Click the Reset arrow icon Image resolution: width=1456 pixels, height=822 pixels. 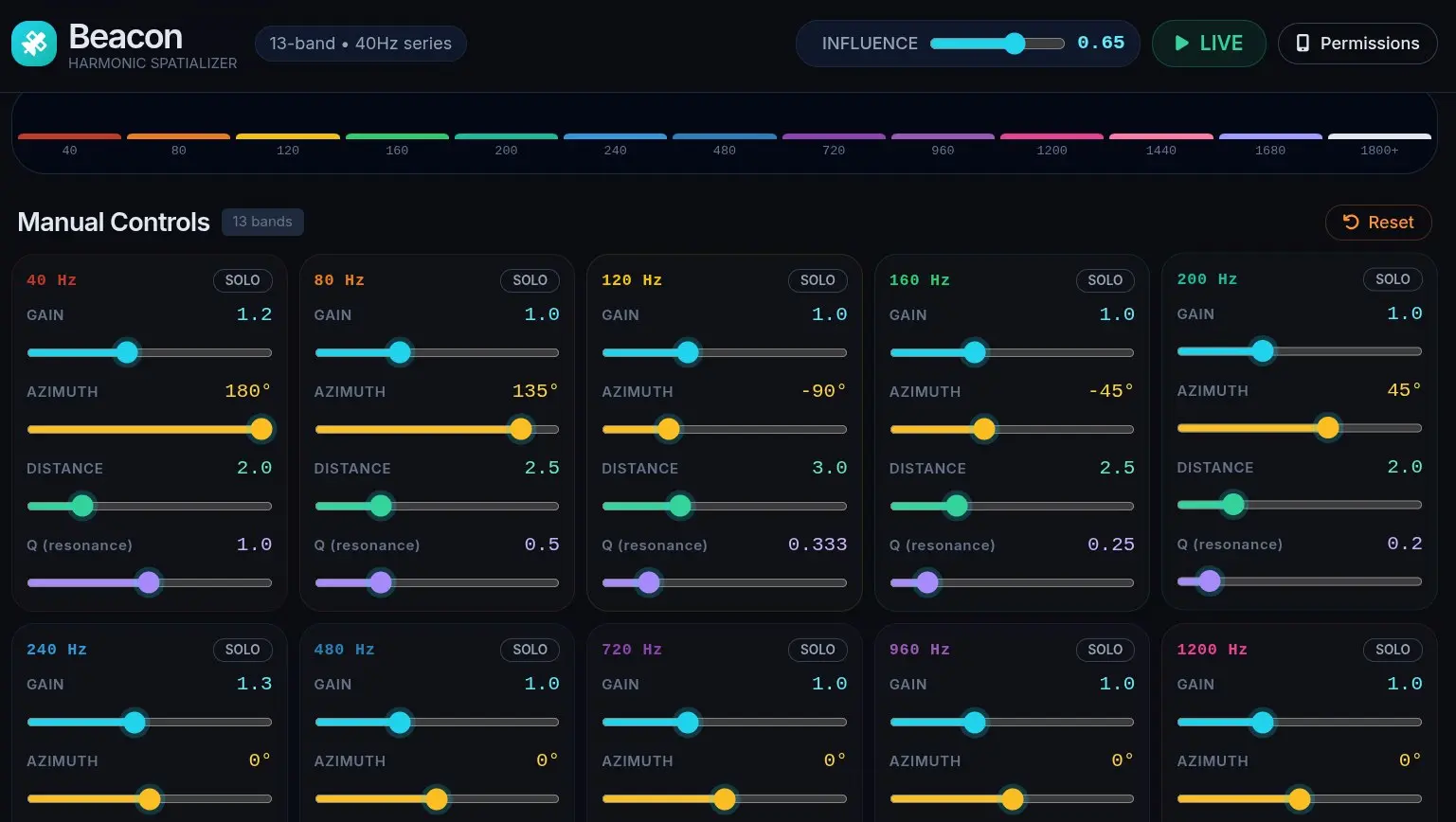point(1351,223)
